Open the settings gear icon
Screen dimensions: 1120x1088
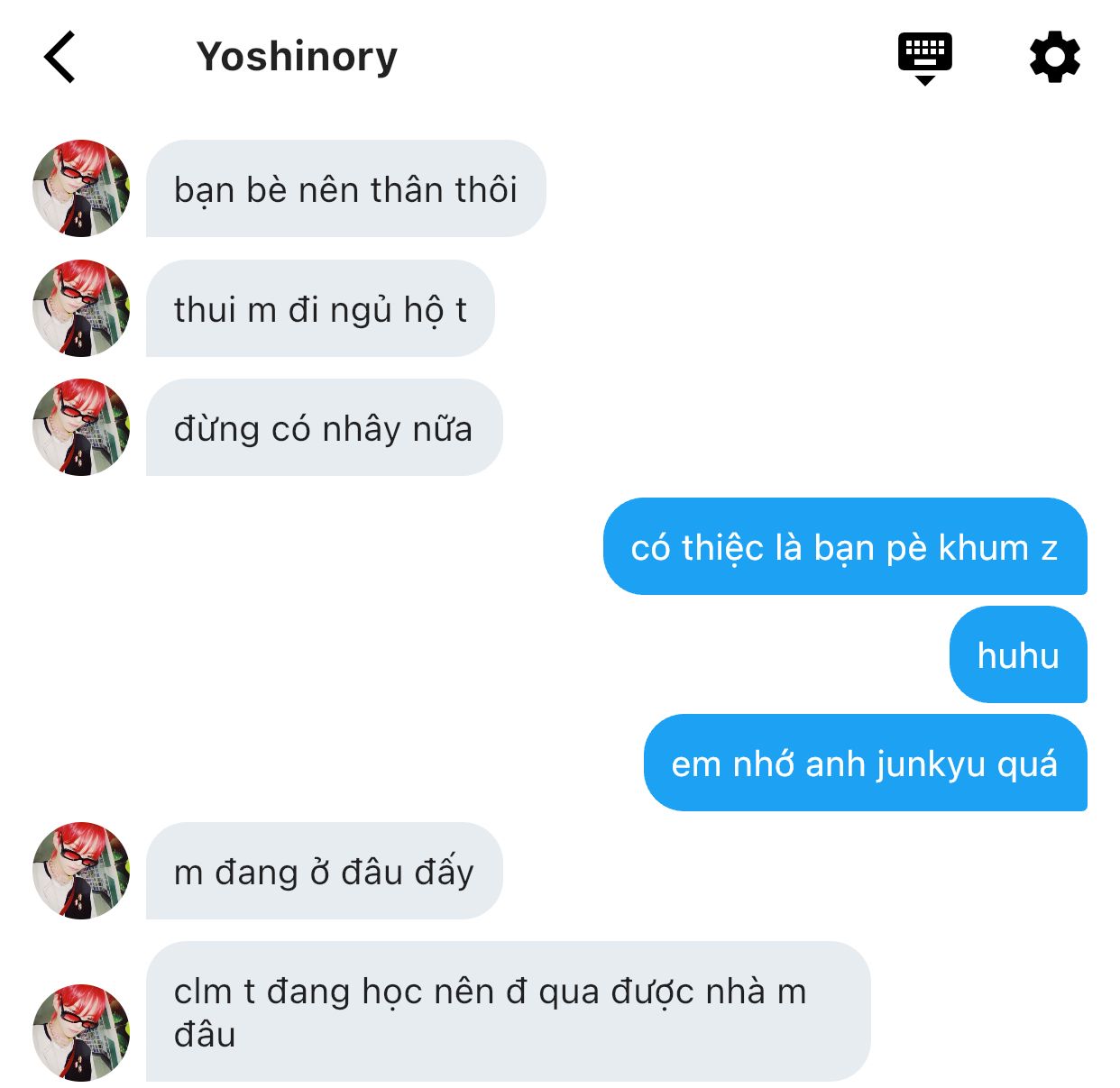(1054, 58)
